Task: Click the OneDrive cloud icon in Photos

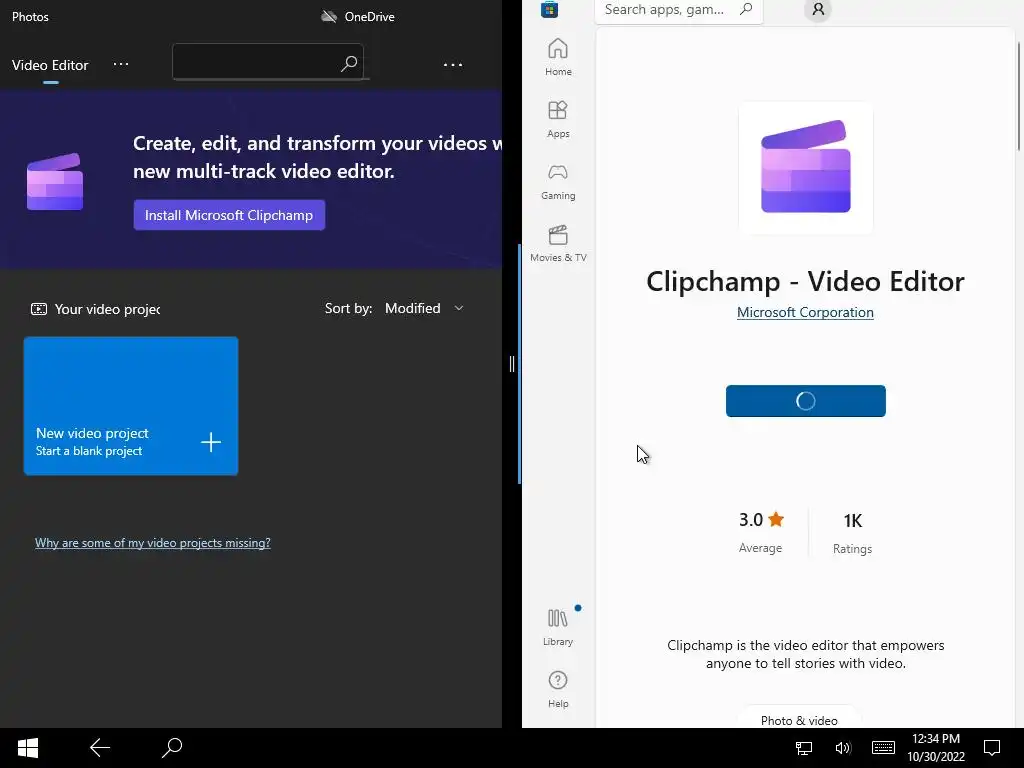Action: (x=329, y=16)
